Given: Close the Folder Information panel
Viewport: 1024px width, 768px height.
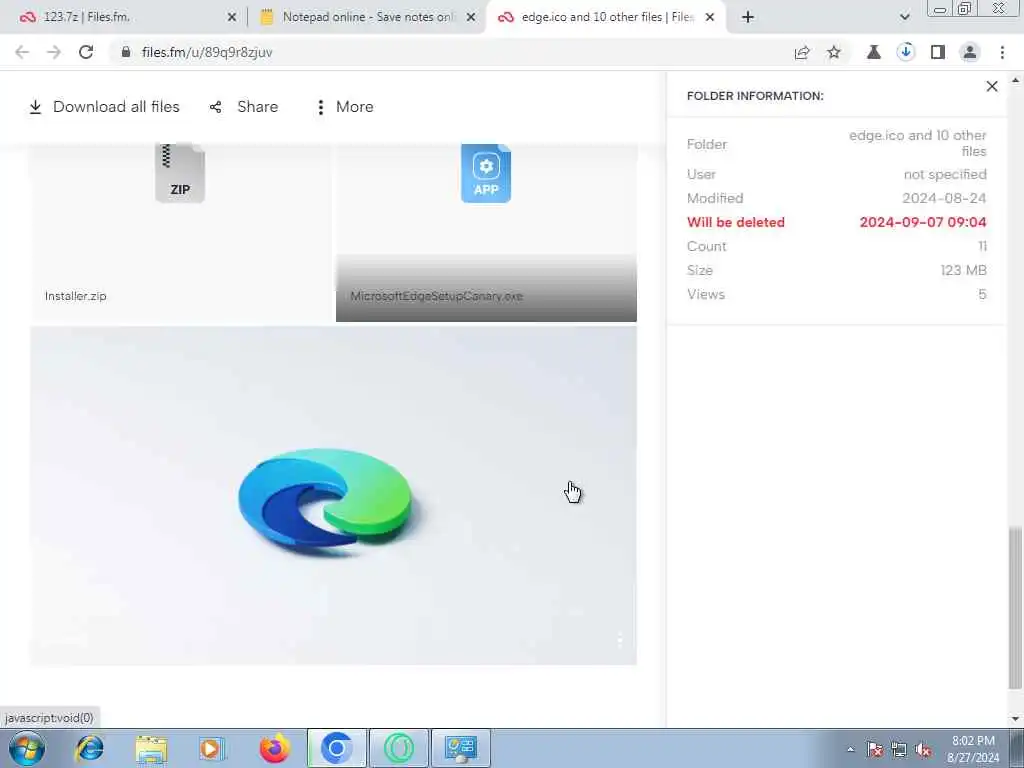Looking at the screenshot, I should click(992, 86).
